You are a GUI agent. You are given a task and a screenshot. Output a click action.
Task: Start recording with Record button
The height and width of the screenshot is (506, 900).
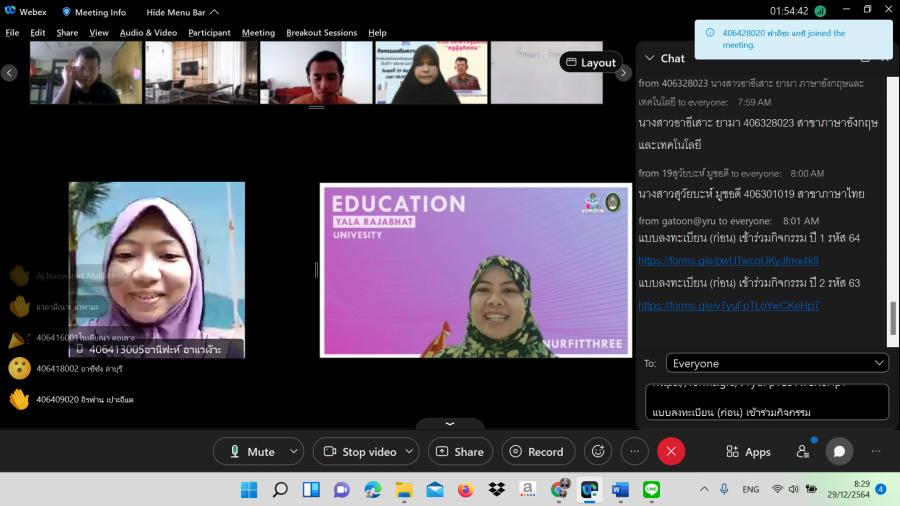coord(537,451)
